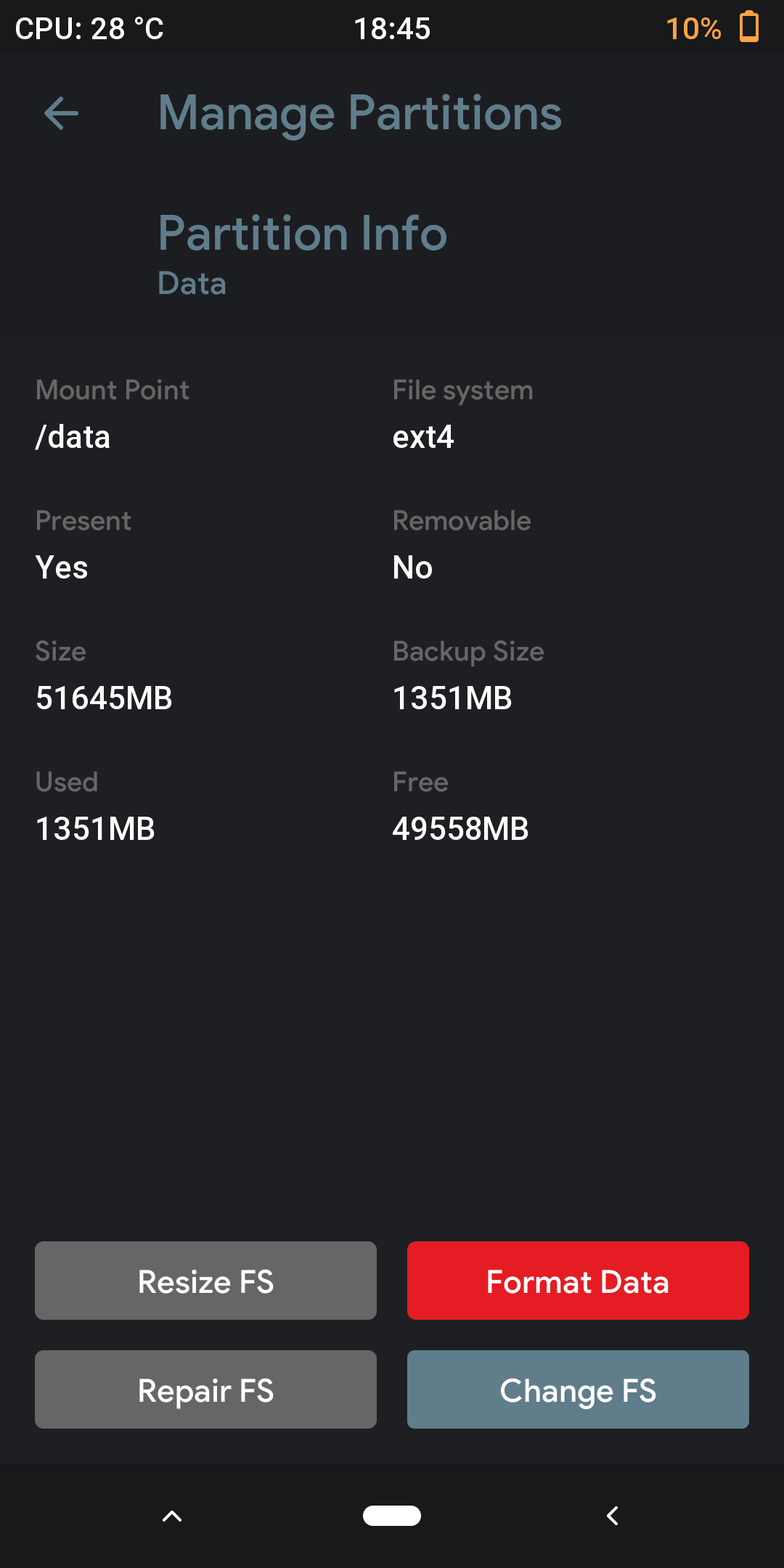This screenshot has height=1568, width=784.
Task: Tap the Backup Size 1351MB value
Action: pos(452,698)
